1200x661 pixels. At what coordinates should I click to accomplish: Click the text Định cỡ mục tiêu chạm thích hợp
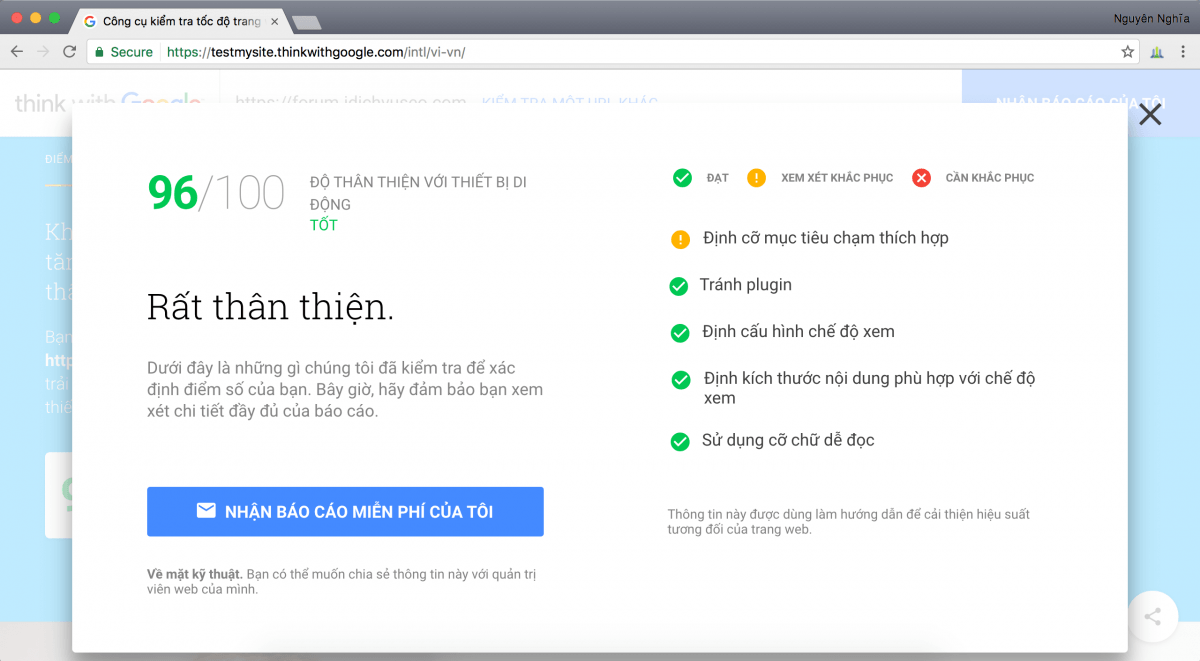point(826,238)
